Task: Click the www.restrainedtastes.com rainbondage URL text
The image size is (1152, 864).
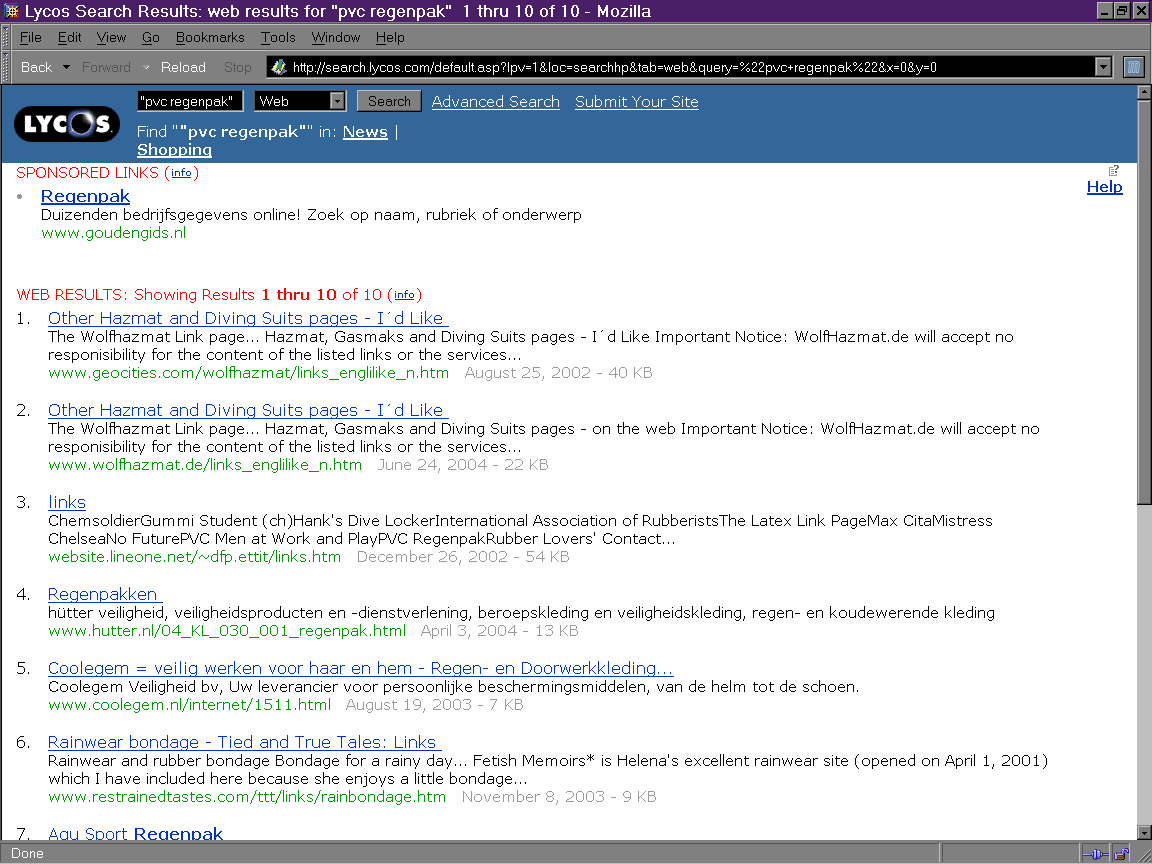Action: pos(247,796)
